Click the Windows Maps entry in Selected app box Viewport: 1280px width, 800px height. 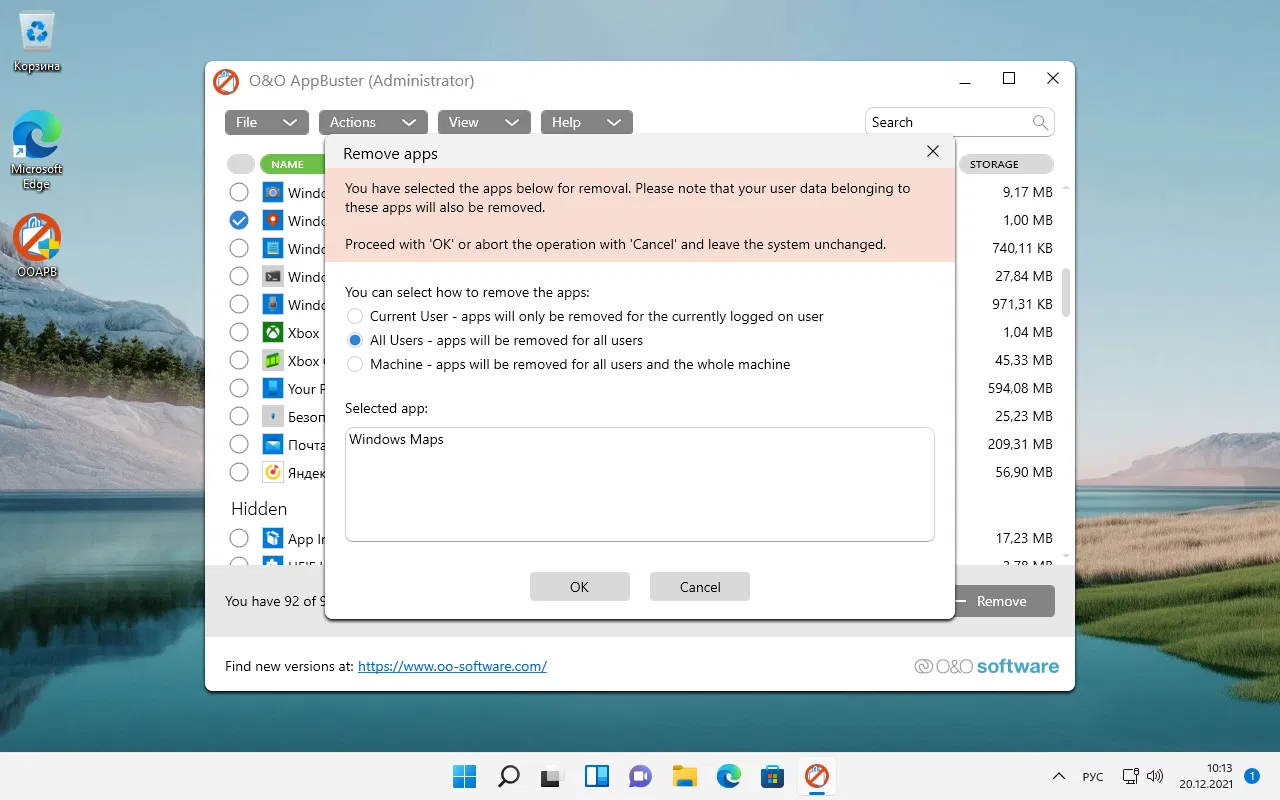pyautogui.click(x=397, y=439)
